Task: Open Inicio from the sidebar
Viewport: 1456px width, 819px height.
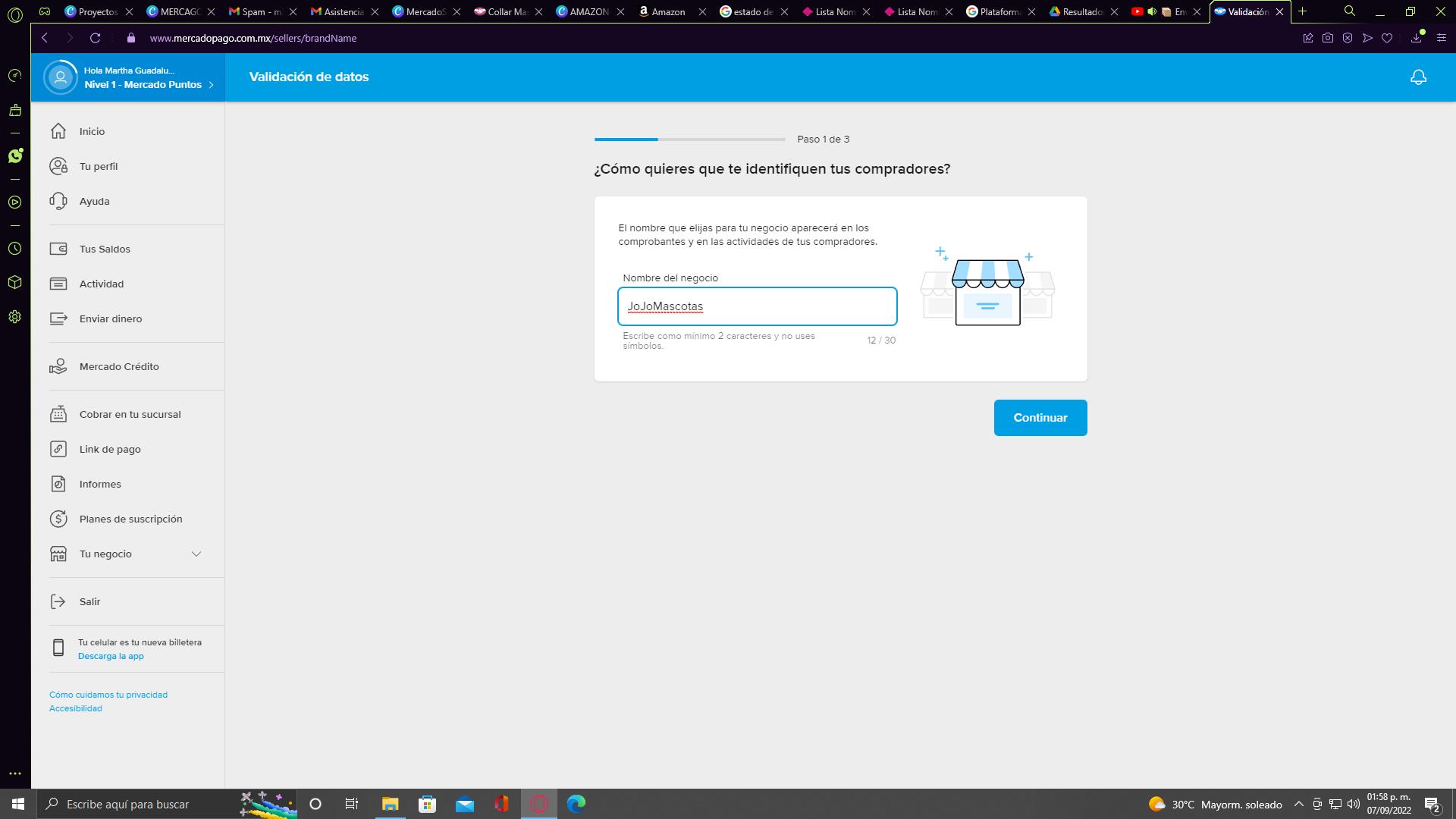Action: [92, 131]
